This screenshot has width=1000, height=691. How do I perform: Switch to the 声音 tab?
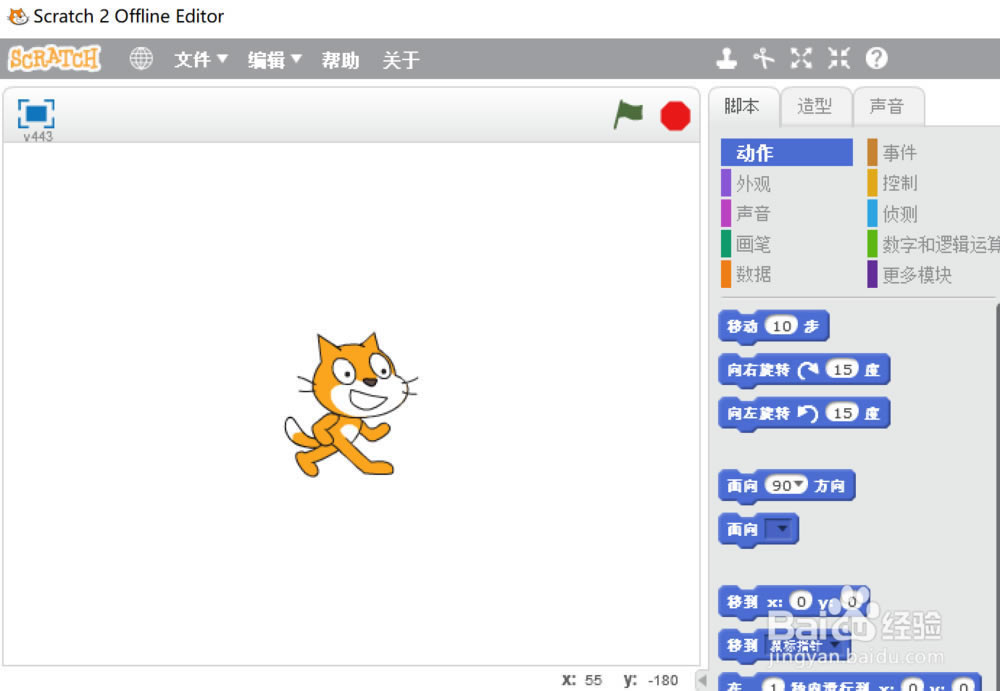(x=888, y=107)
